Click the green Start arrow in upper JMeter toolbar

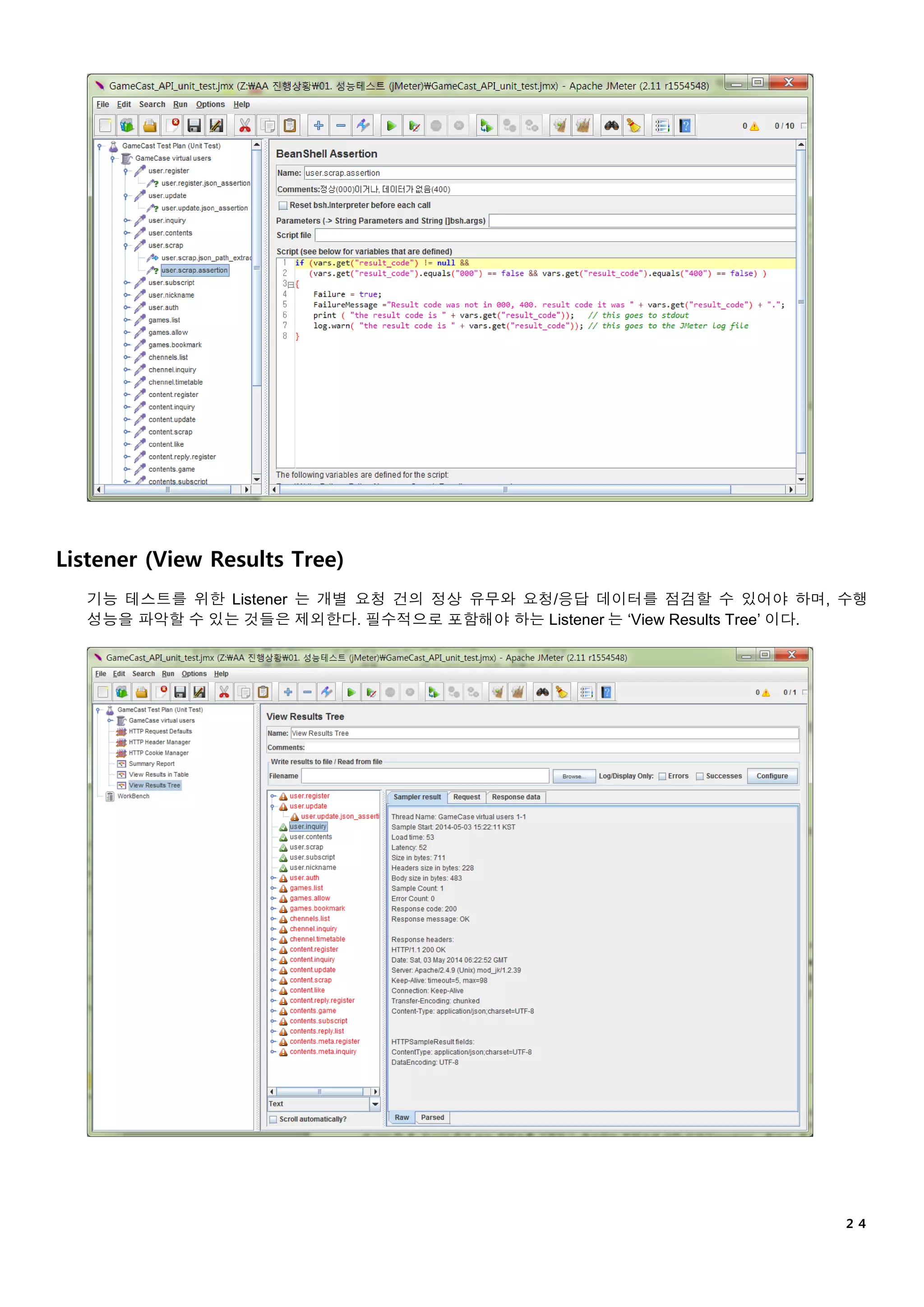point(391,125)
